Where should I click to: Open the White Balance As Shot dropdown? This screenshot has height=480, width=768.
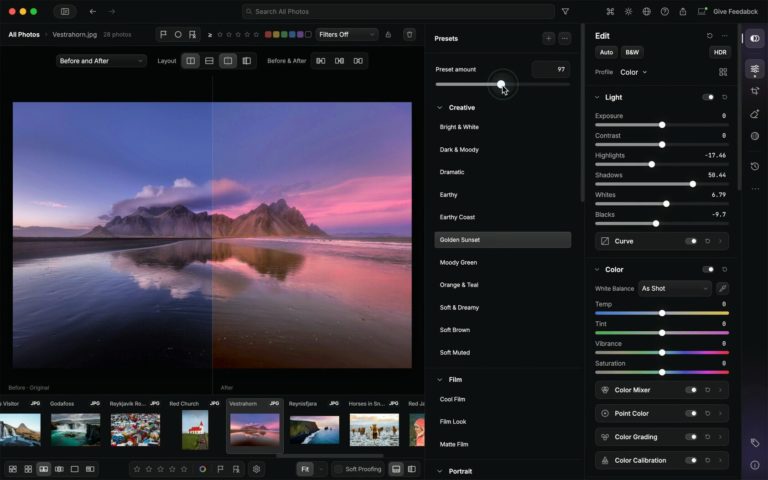click(x=674, y=288)
